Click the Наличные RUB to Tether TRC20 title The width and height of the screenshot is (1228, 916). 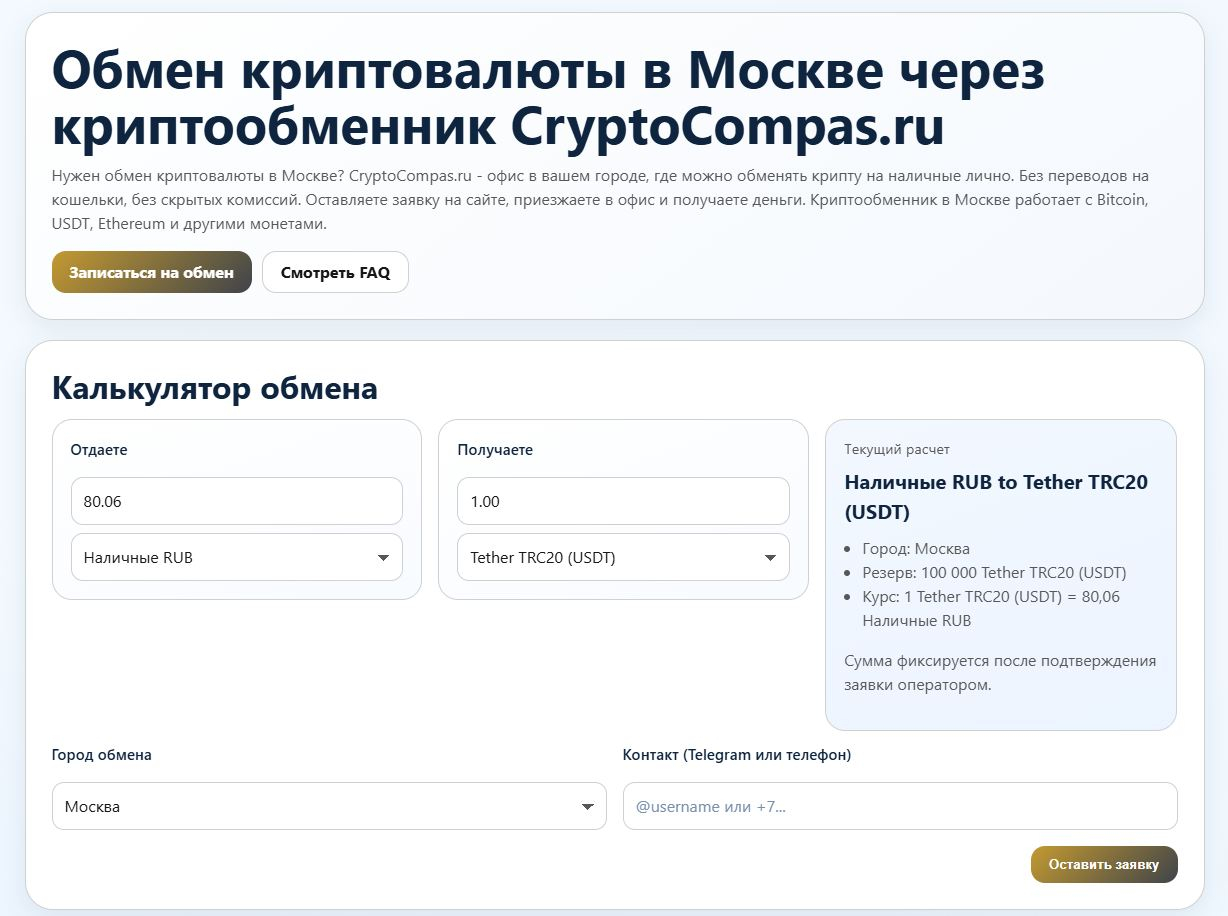996,497
